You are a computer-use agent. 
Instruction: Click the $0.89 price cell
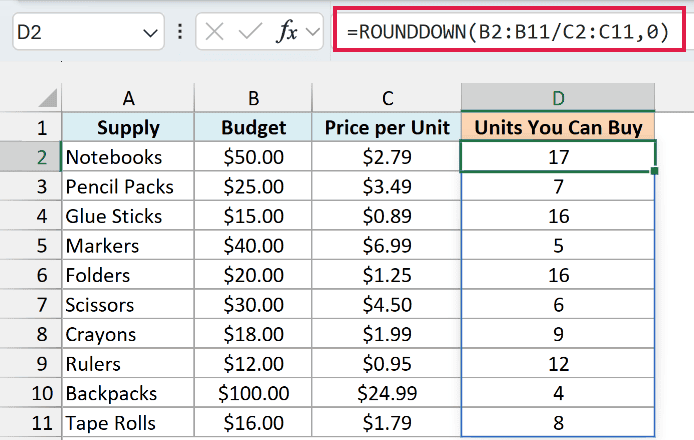387,216
